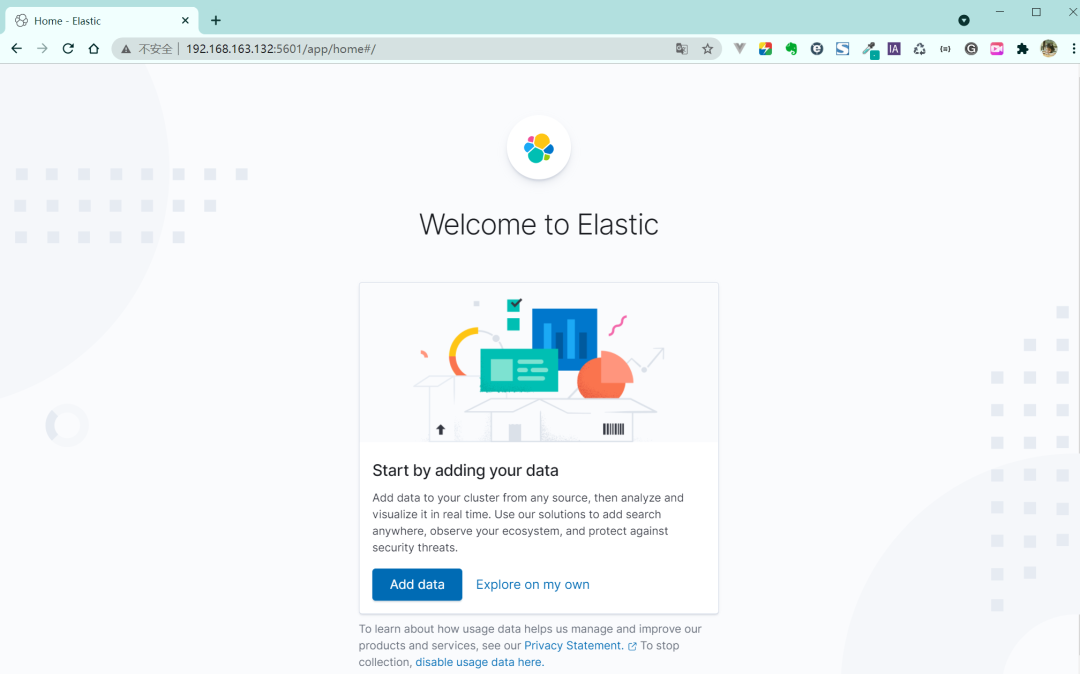Open the Chrome three-dot menu

[1073, 49]
